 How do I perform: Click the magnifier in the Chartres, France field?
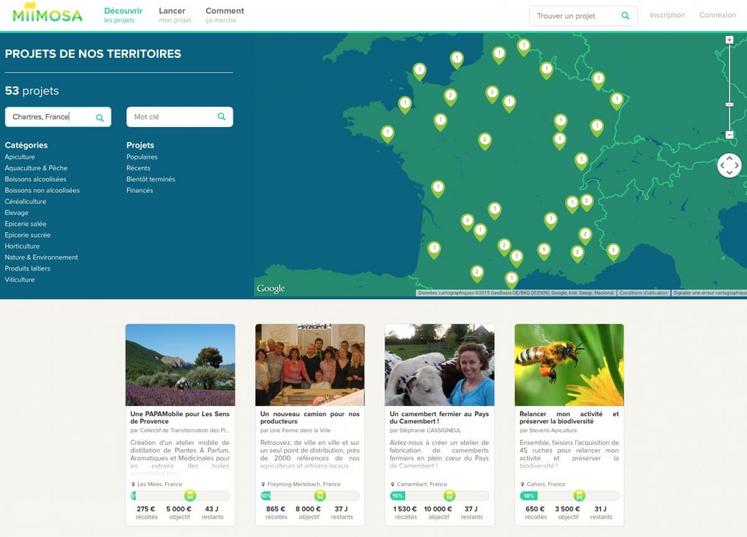pos(100,117)
